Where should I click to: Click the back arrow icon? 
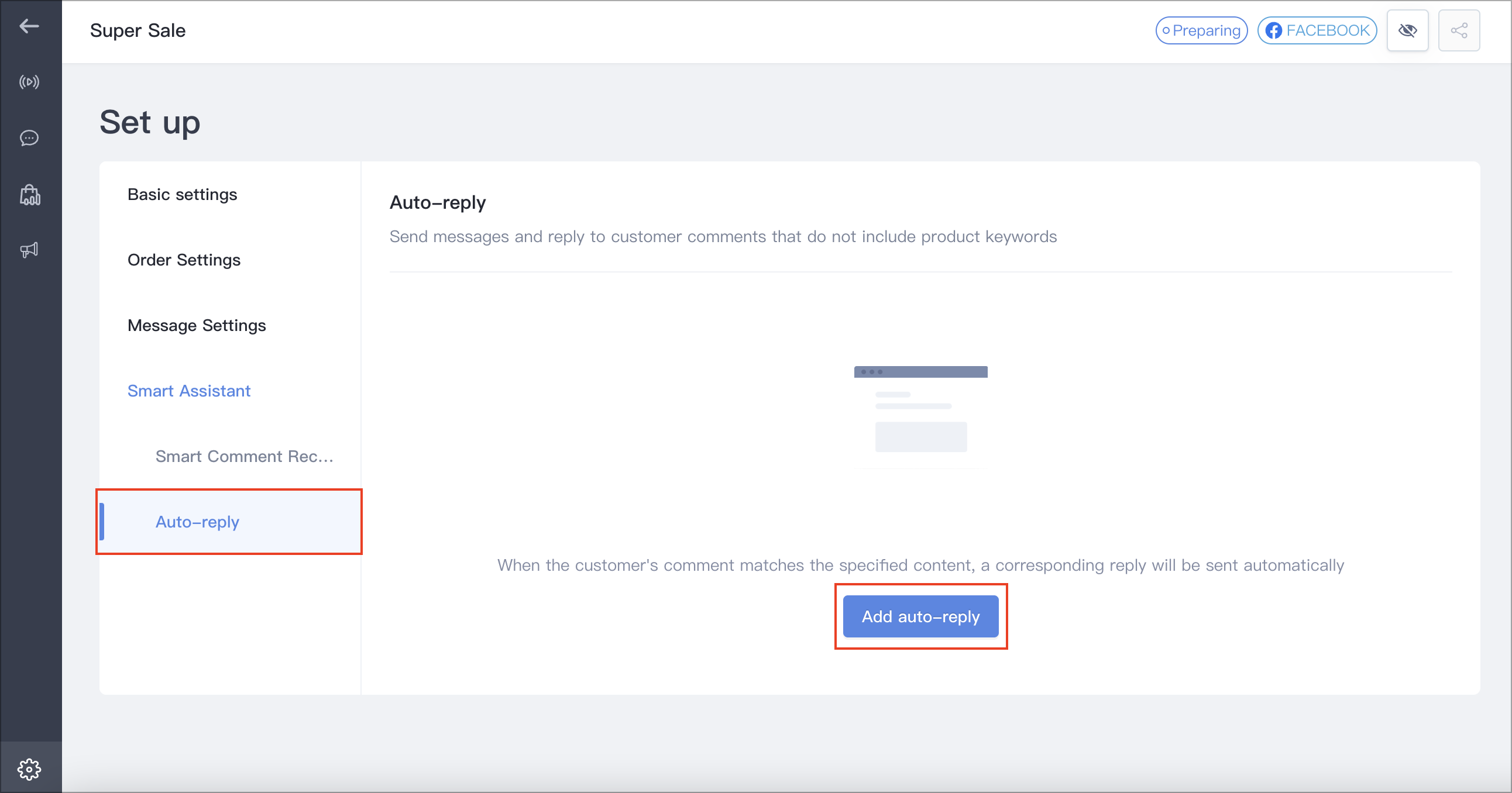point(29,26)
